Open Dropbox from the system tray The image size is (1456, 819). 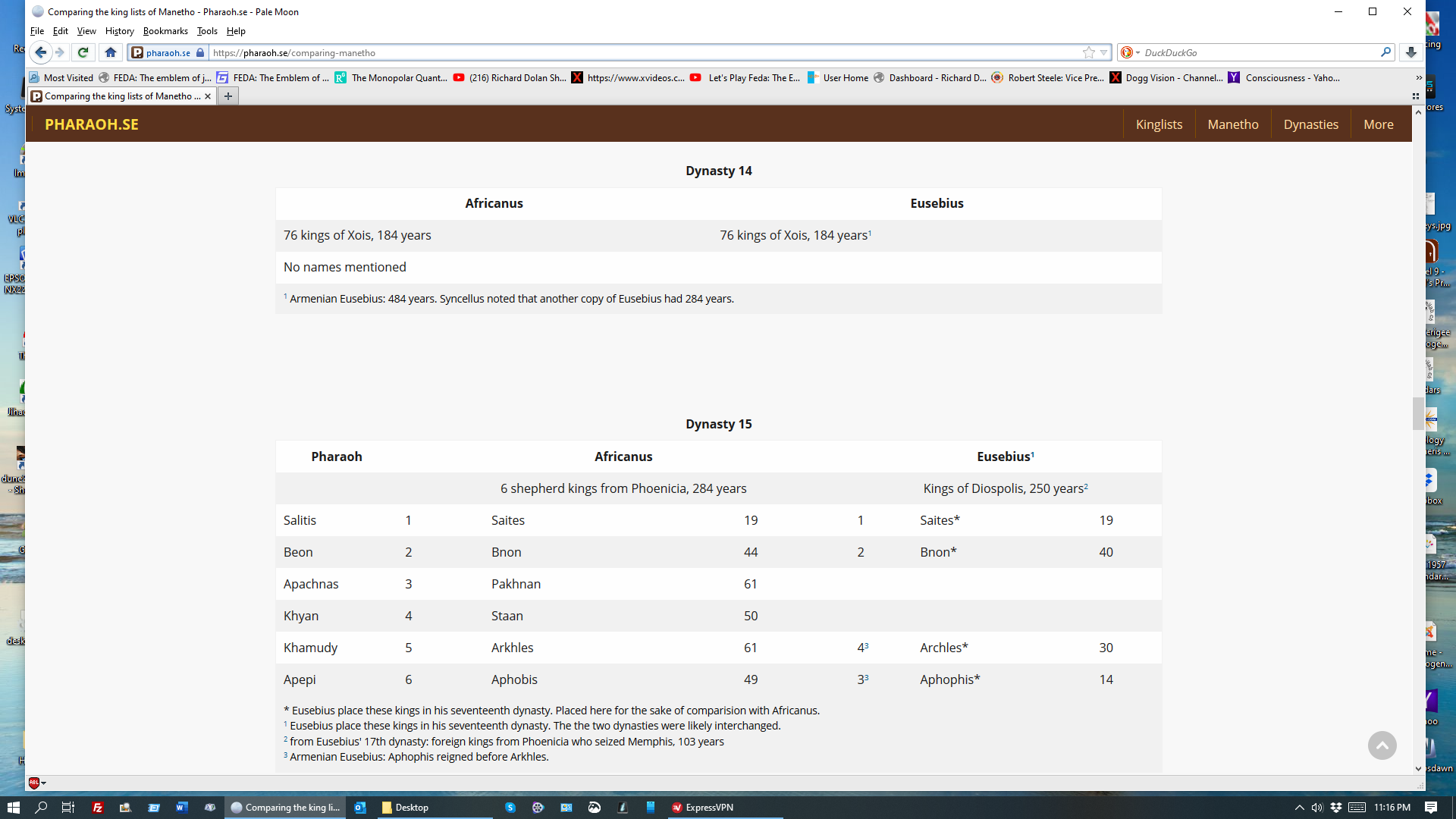[x=1336, y=807]
